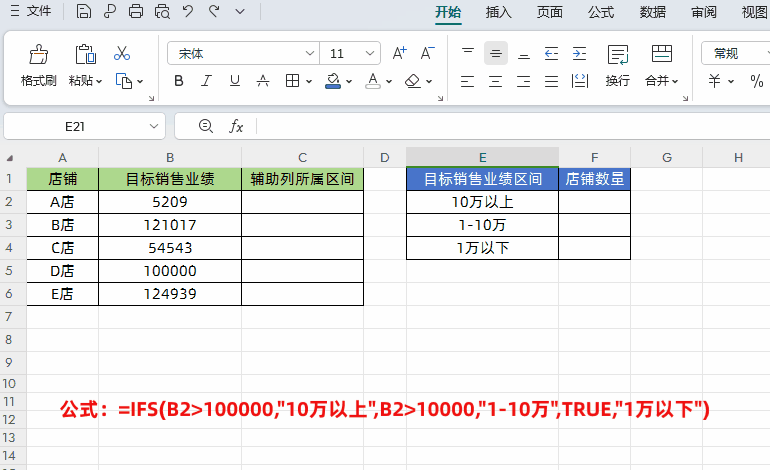Align text to top
Viewport: 770px width, 470px height.
[468, 53]
